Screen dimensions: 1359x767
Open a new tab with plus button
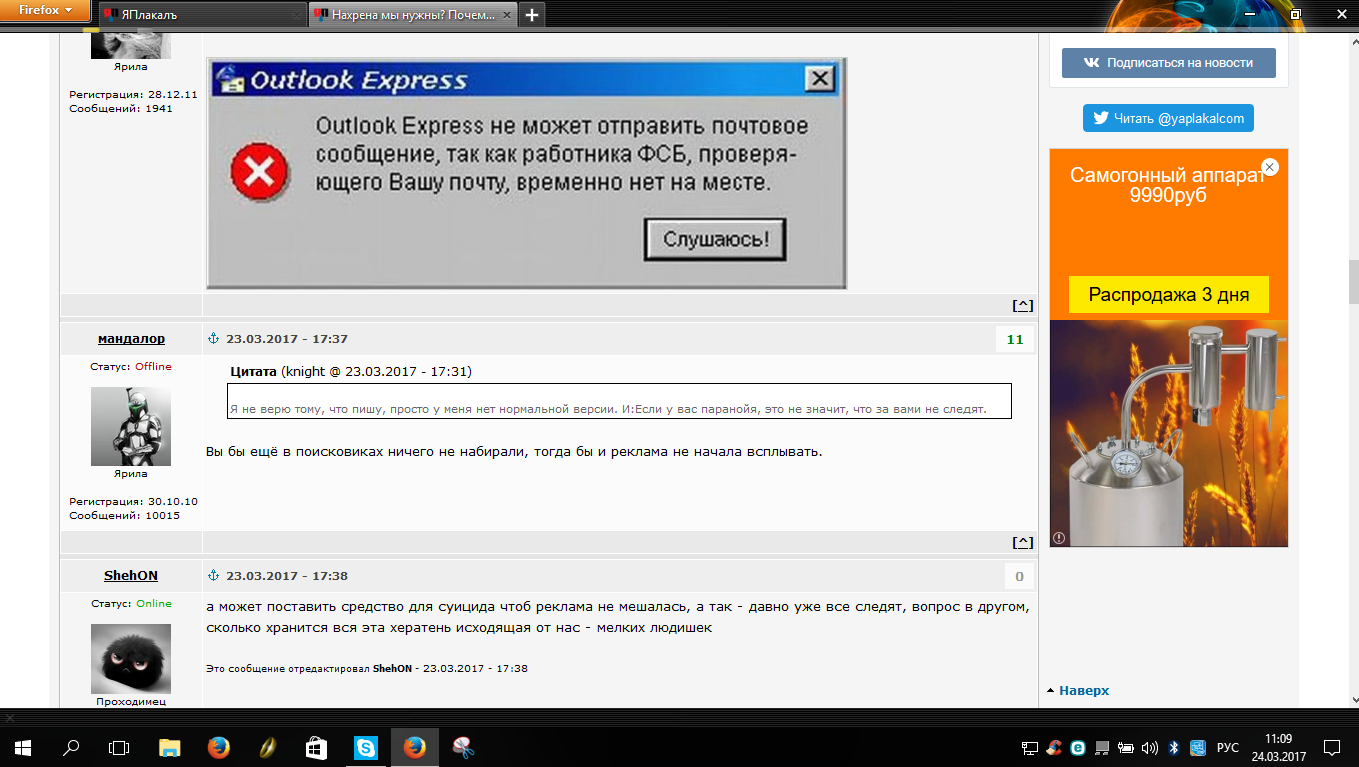coord(532,14)
